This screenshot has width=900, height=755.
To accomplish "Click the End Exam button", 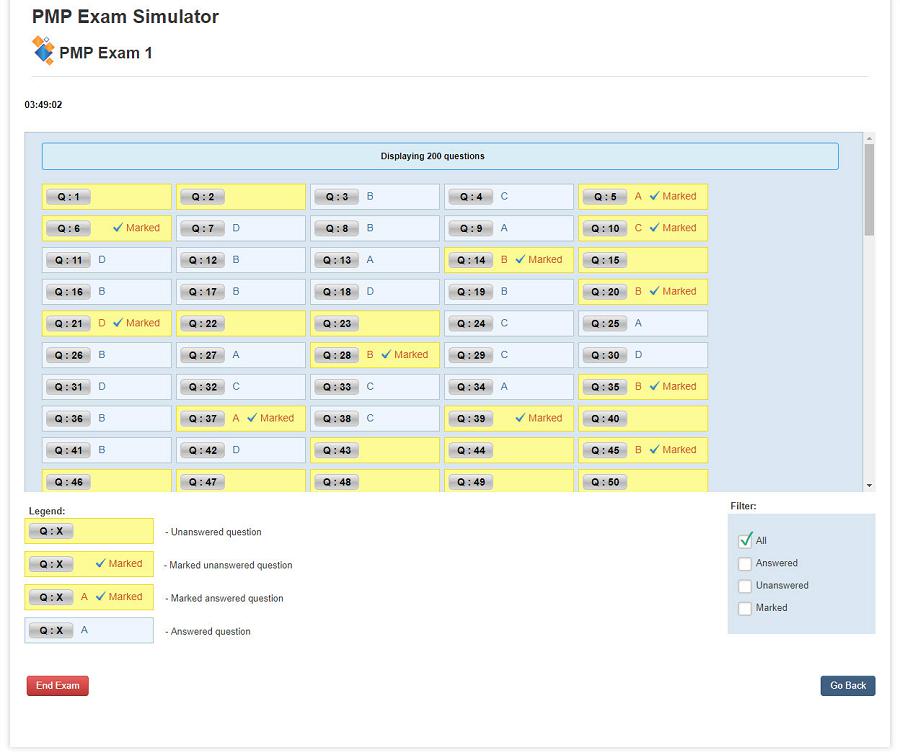I will point(57,685).
